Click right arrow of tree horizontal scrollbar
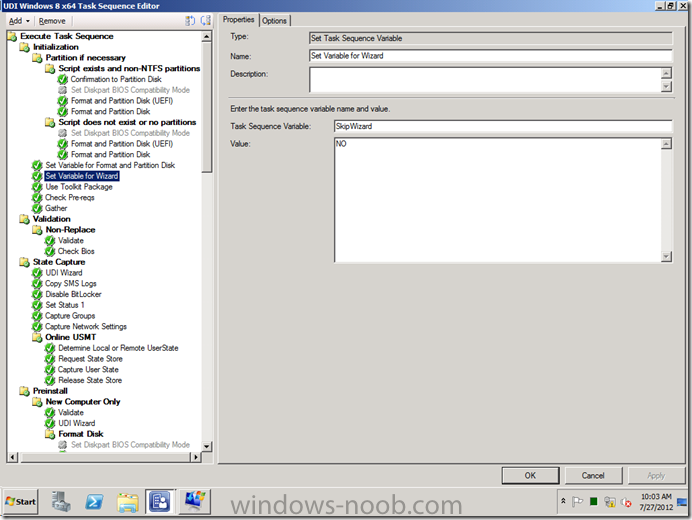Image resolution: width=692 pixels, height=520 pixels. pos(196,457)
